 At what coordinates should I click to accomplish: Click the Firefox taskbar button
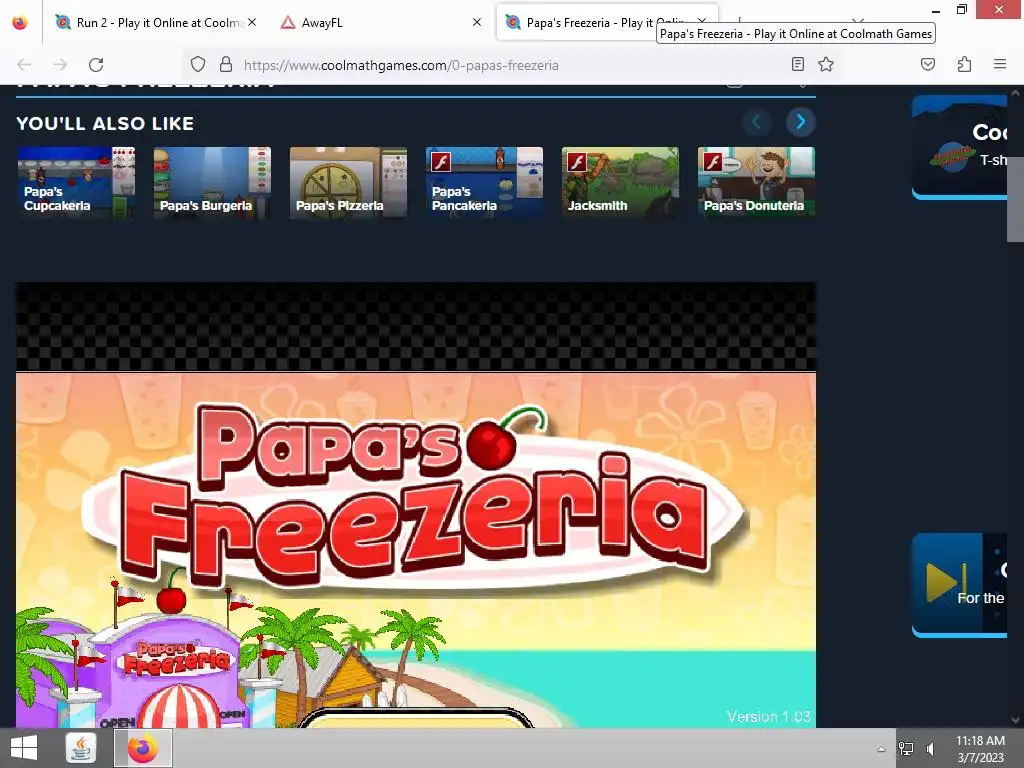click(143, 748)
